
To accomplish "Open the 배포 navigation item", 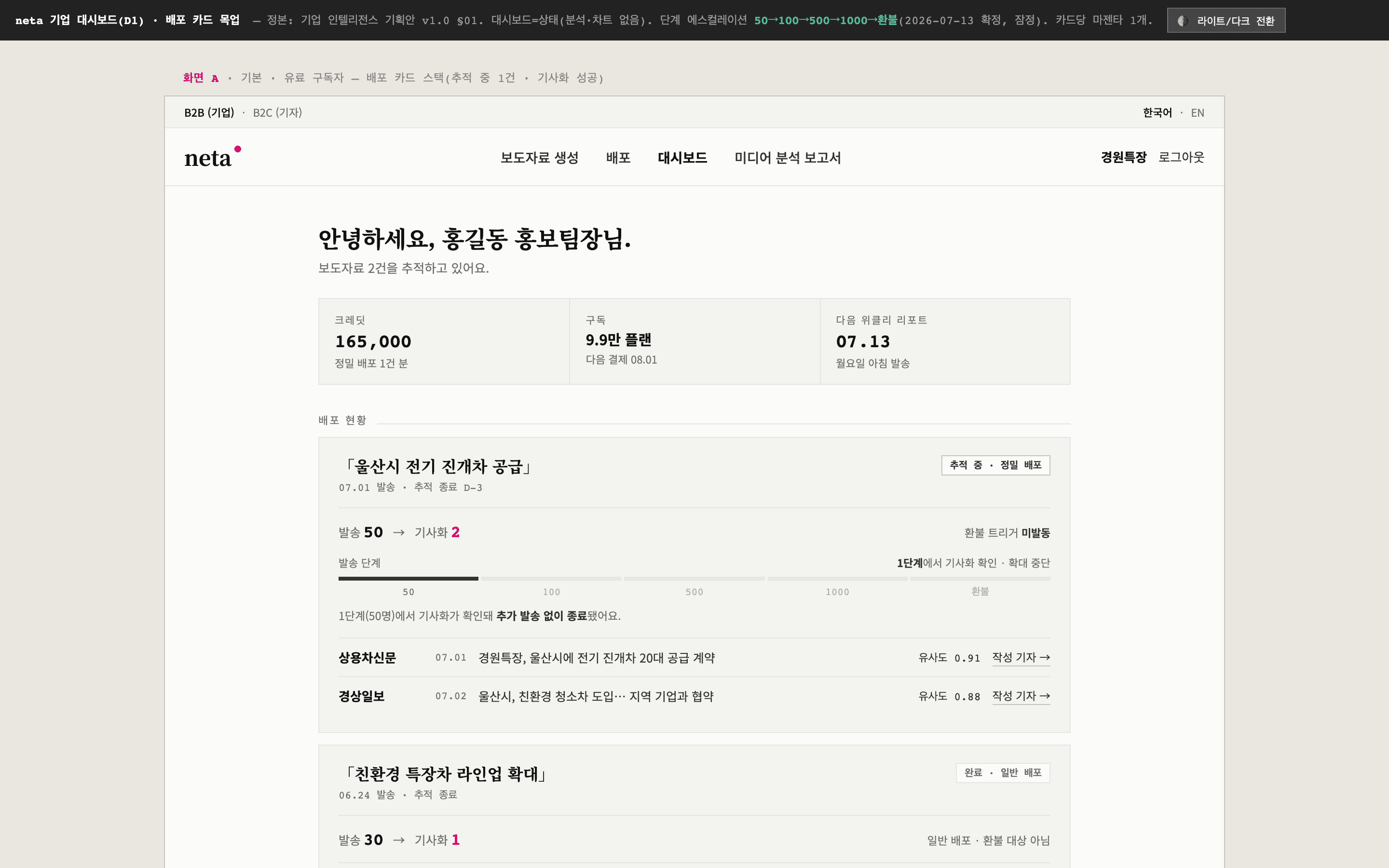I will point(618,157).
